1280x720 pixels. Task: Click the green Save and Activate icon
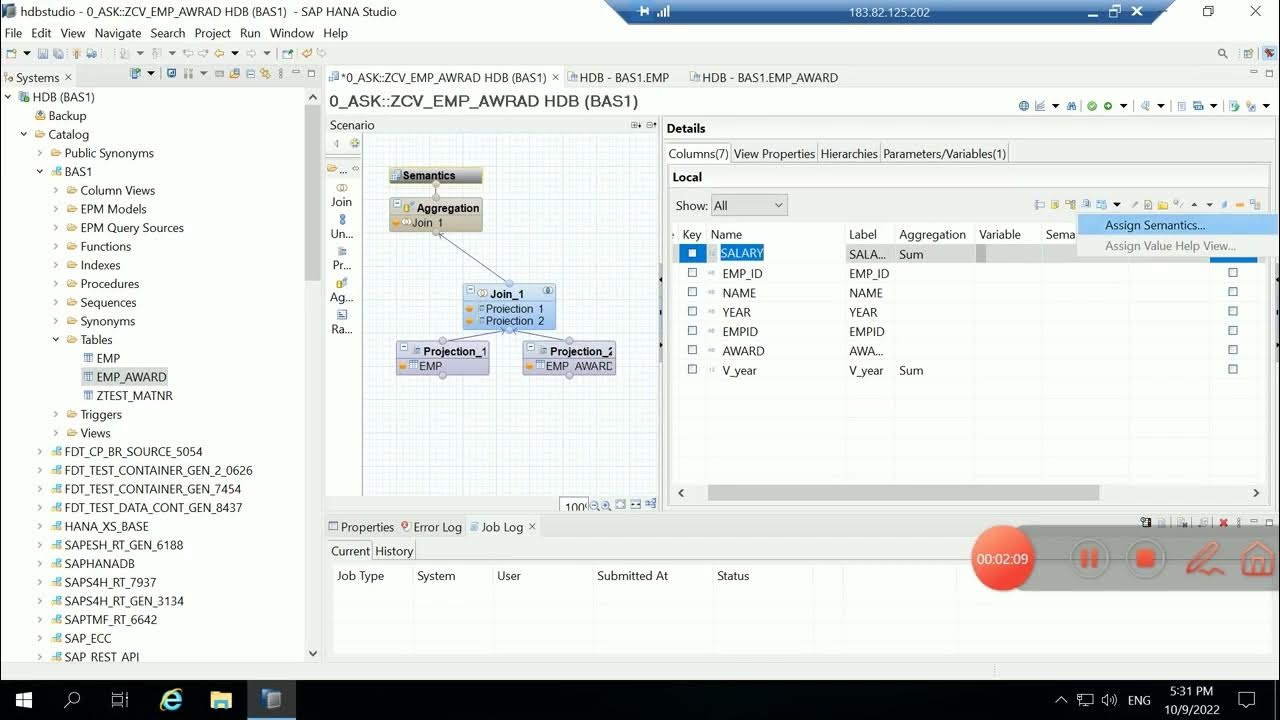click(1108, 105)
